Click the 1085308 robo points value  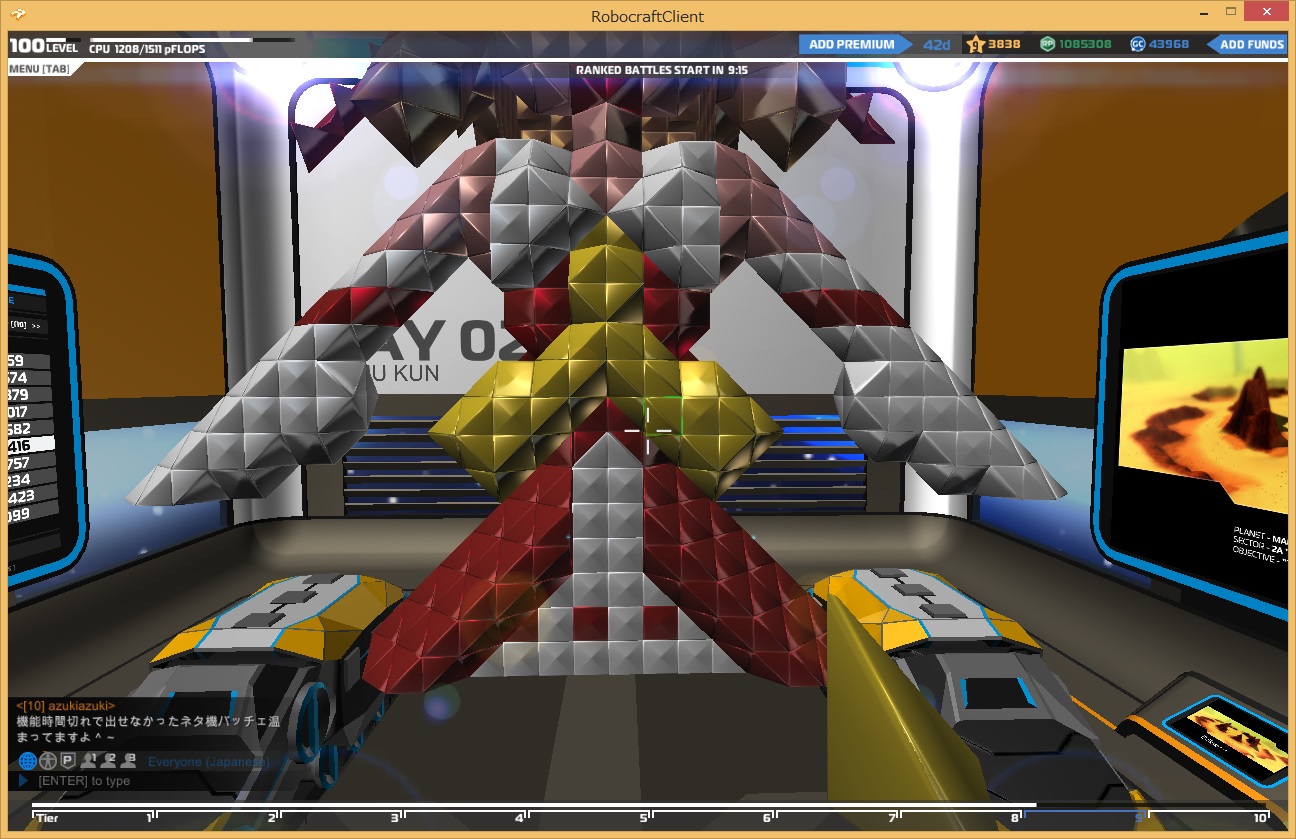pos(1085,44)
